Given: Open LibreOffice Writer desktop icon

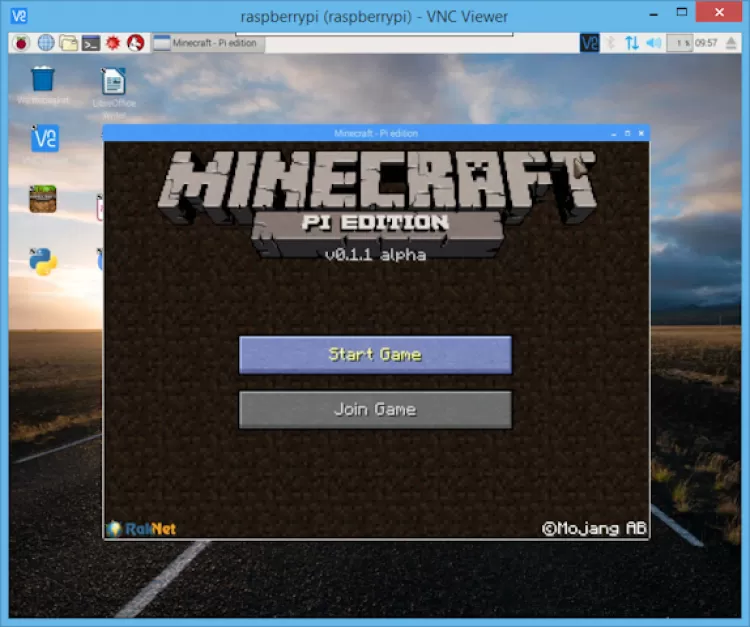Looking at the screenshot, I should point(114,93).
